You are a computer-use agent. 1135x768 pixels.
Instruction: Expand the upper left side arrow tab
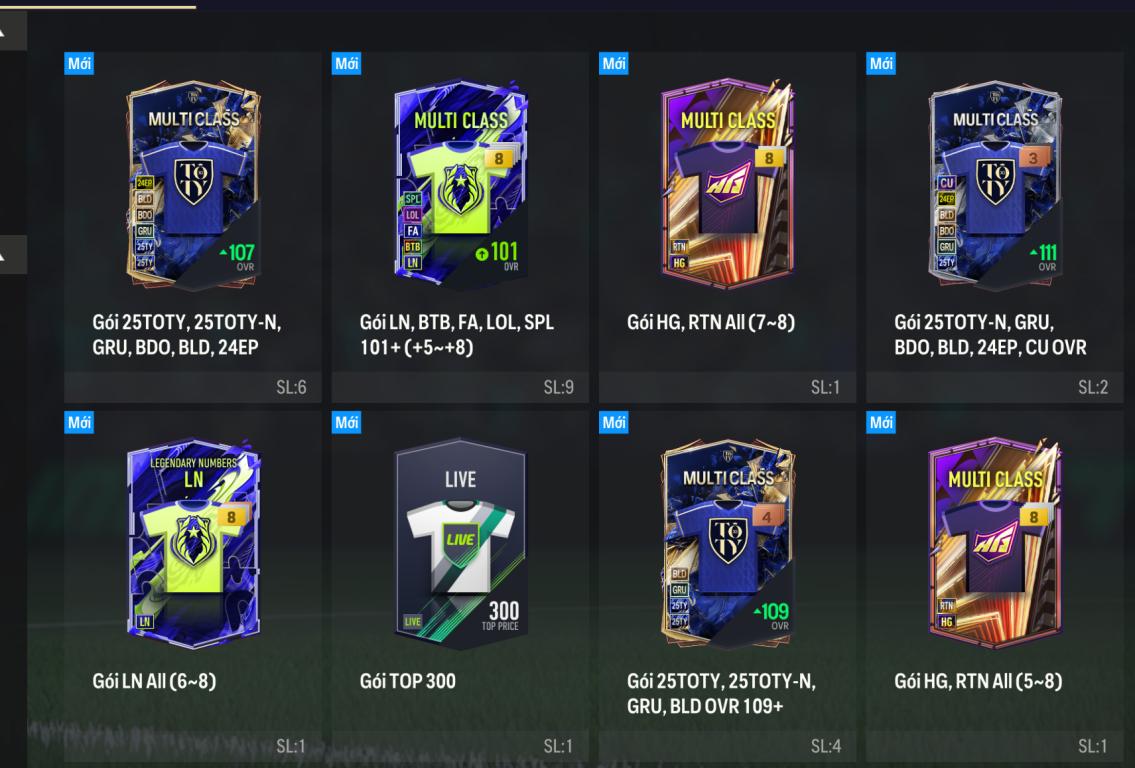12,32
